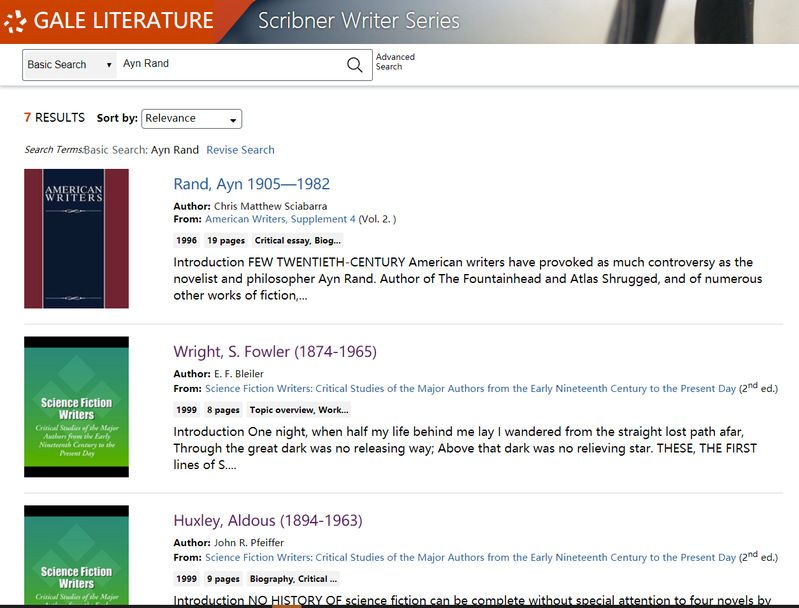Open the Huxley, Aldous (1894-1963) article
799x608 pixels.
point(268,521)
